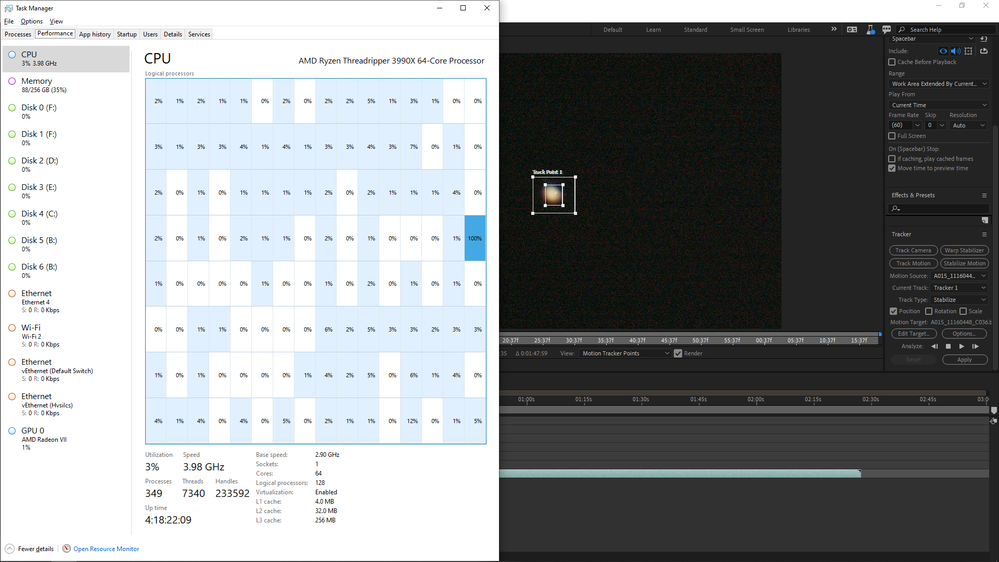This screenshot has height=562, width=999.
Task: Enable If caching, play cached frames
Action: tap(892, 159)
